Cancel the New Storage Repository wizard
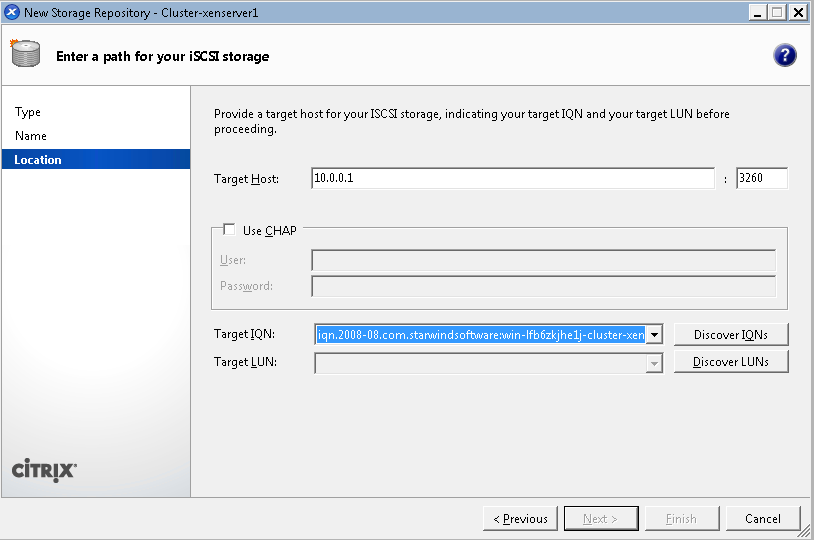814x540 pixels. pos(762,519)
